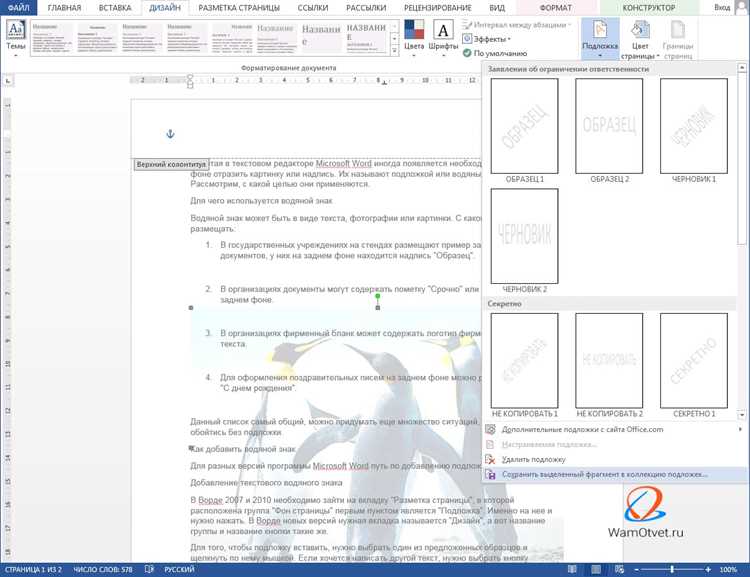Screen dimensions: 750x577
Task: Switch to web layout view icon
Action: click(619, 569)
